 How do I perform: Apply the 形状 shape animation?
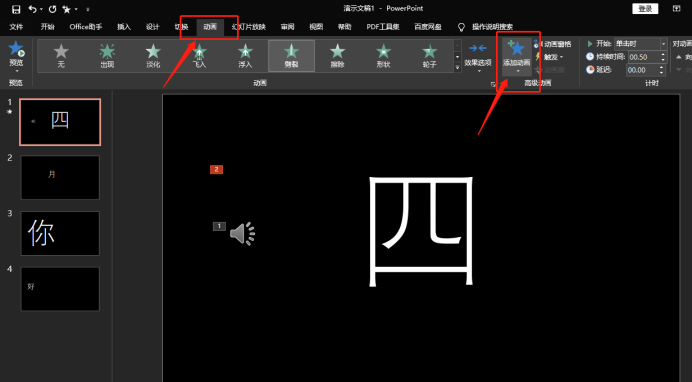pyautogui.click(x=384, y=56)
